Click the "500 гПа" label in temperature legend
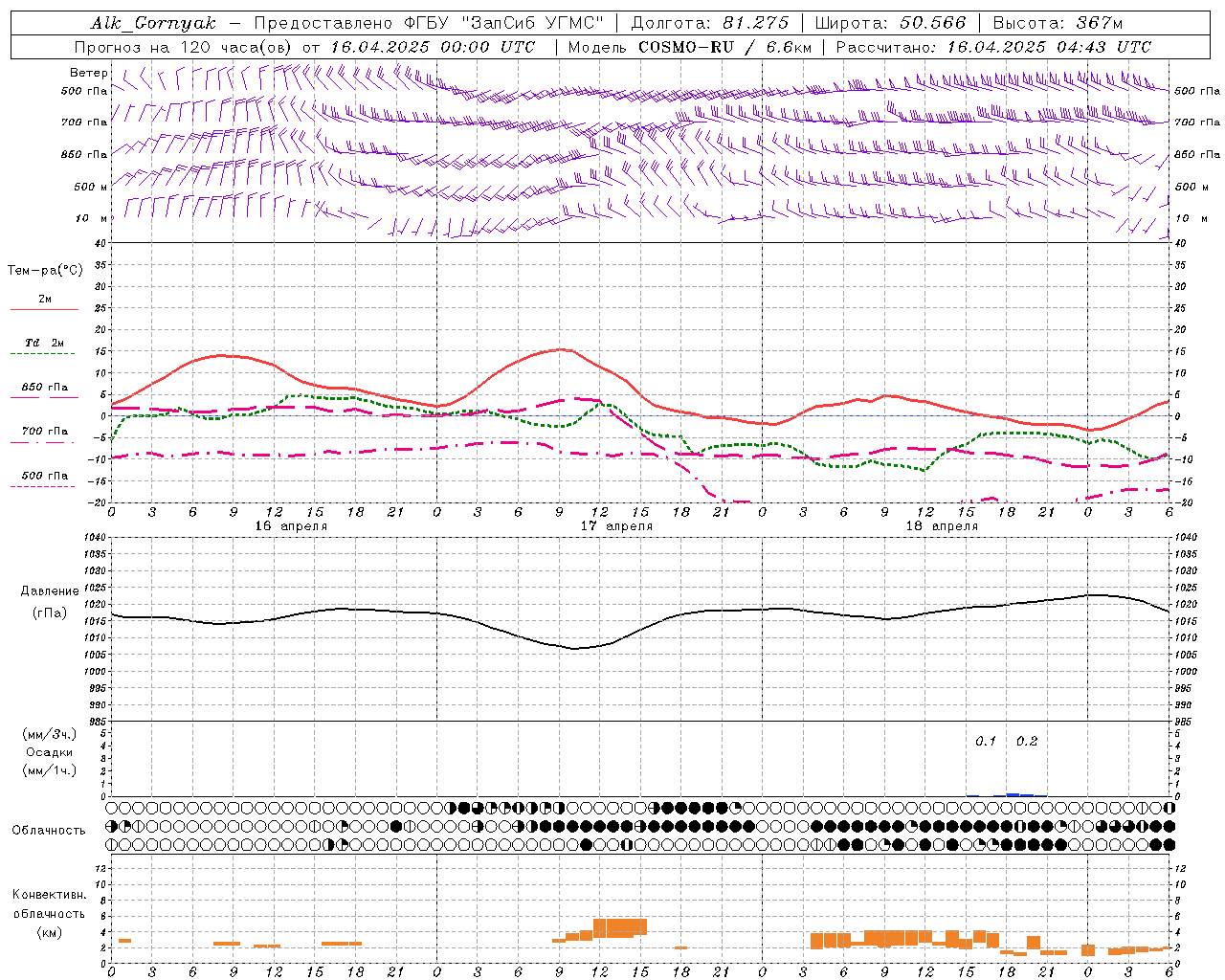 [x=45, y=476]
